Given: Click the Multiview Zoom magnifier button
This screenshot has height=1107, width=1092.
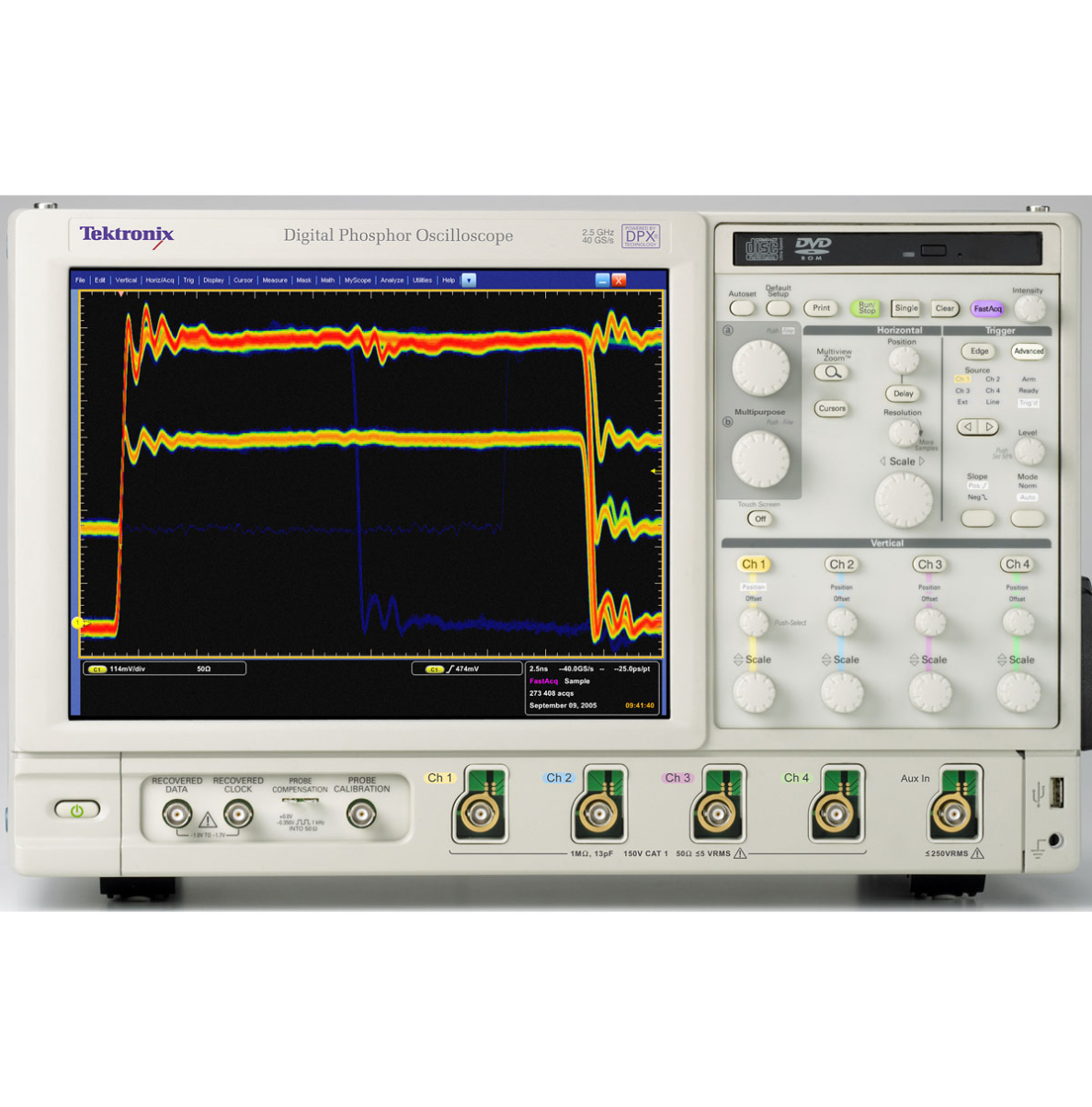Looking at the screenshot, I should point(832,372).
